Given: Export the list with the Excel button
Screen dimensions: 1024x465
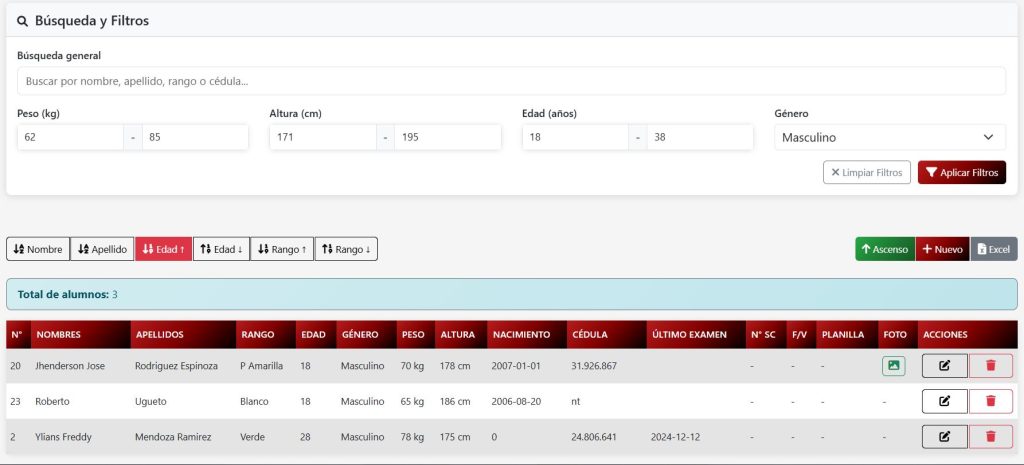Looking at the screenshot, I should (x=993, y=249).
